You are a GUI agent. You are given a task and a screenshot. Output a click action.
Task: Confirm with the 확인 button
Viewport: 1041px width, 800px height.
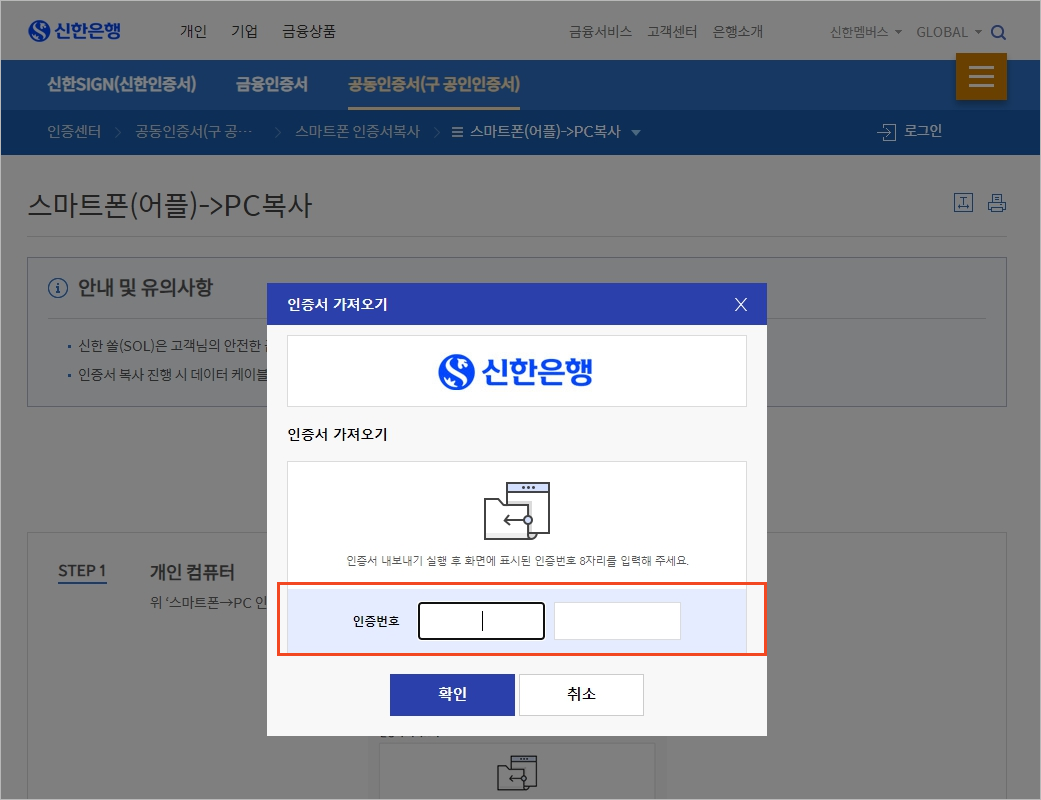coord(452,694)
